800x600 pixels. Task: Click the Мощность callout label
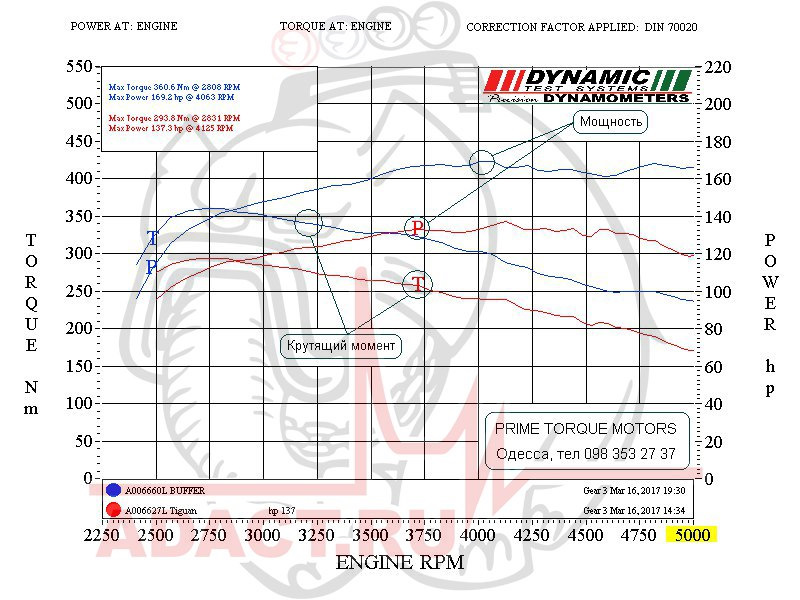point(610,122)
